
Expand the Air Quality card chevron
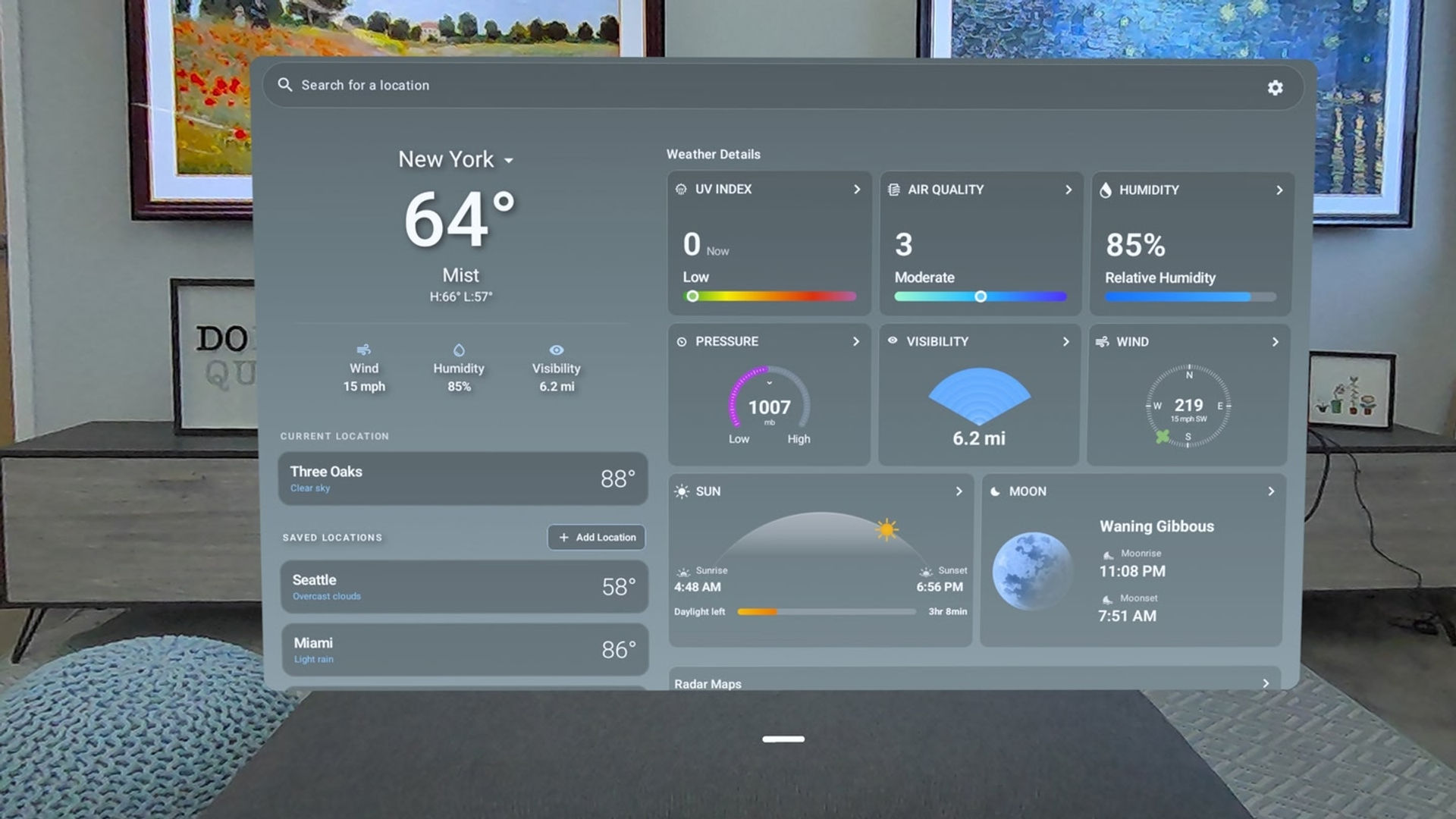pos(1068,190)
